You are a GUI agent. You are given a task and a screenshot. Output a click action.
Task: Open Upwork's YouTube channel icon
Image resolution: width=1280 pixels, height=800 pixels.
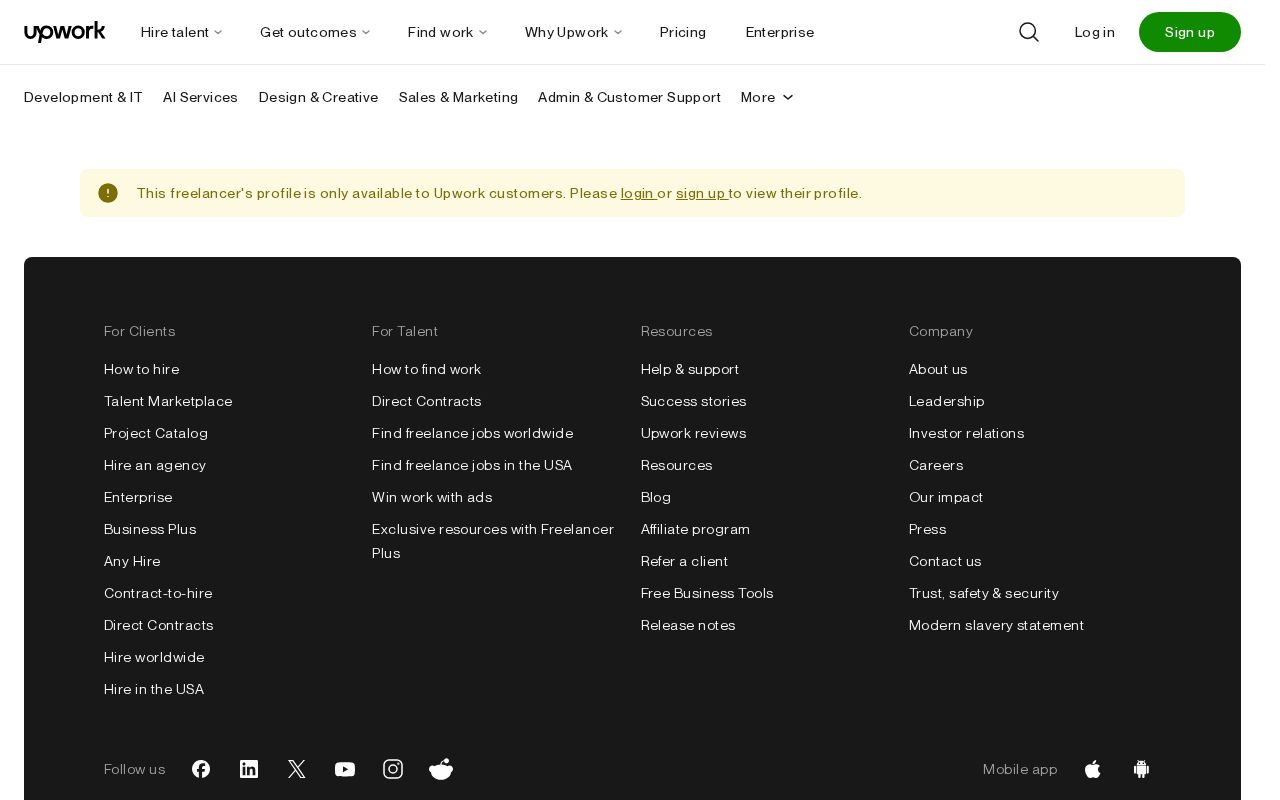(x=345, y=769)
